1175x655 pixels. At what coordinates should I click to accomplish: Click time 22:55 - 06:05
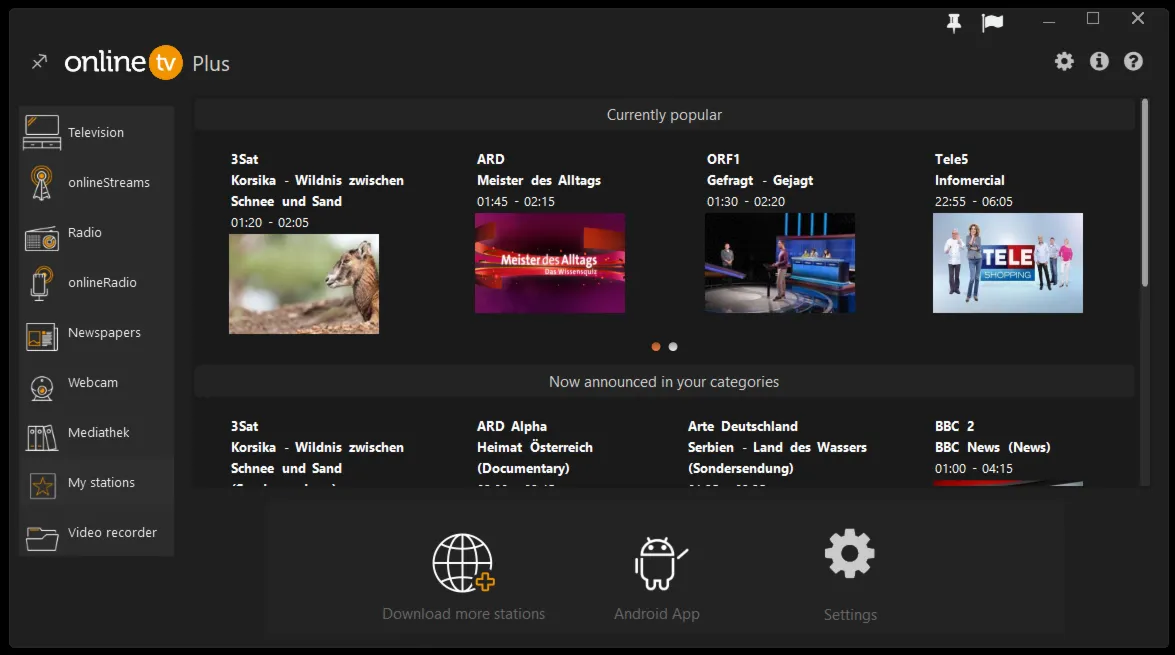click(973, 202)
